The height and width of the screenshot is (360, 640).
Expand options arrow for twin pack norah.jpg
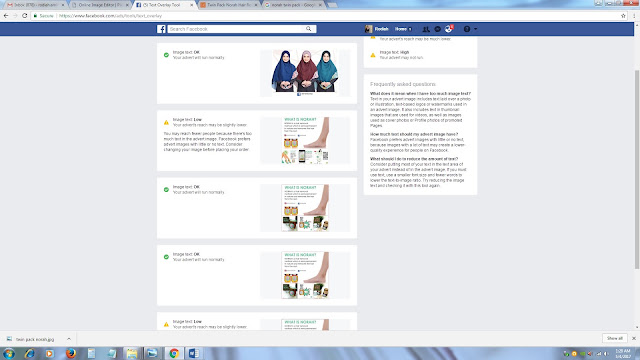(69, 339)
